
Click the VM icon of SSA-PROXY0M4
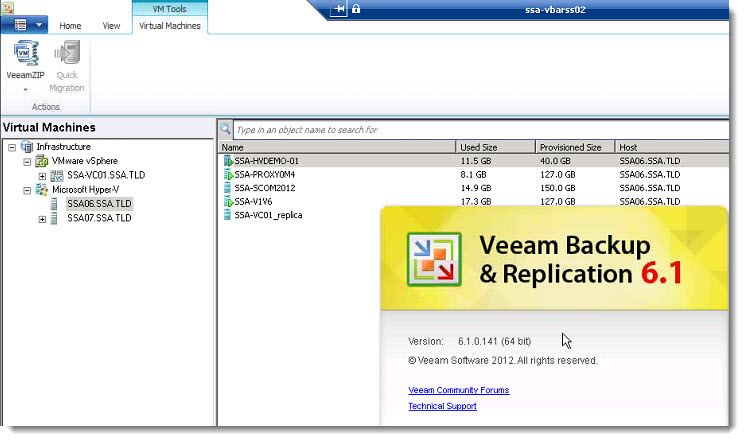click(228, 175)
